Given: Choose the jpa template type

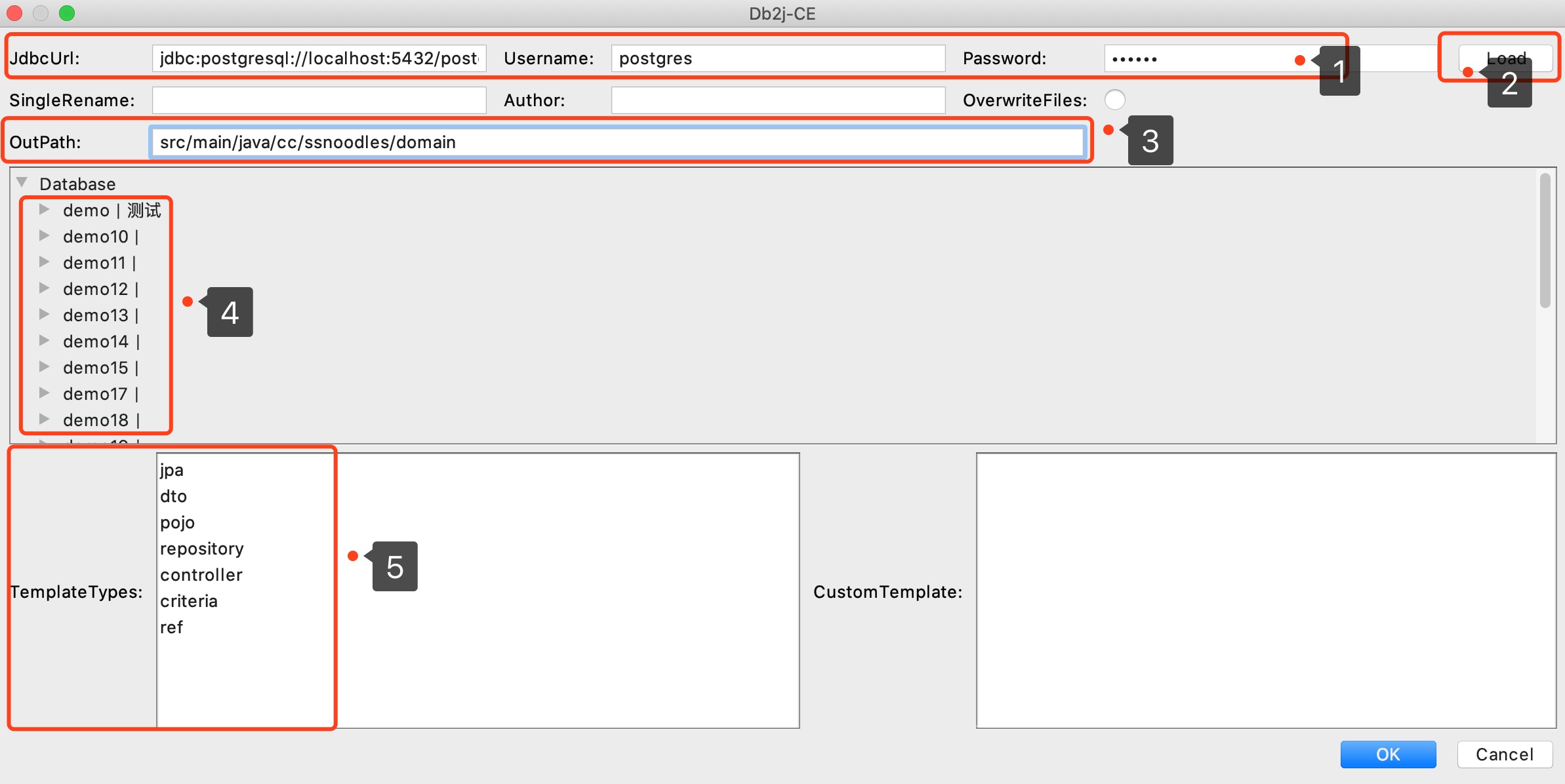Looking at the screenshot, I should tap(172, 471).
